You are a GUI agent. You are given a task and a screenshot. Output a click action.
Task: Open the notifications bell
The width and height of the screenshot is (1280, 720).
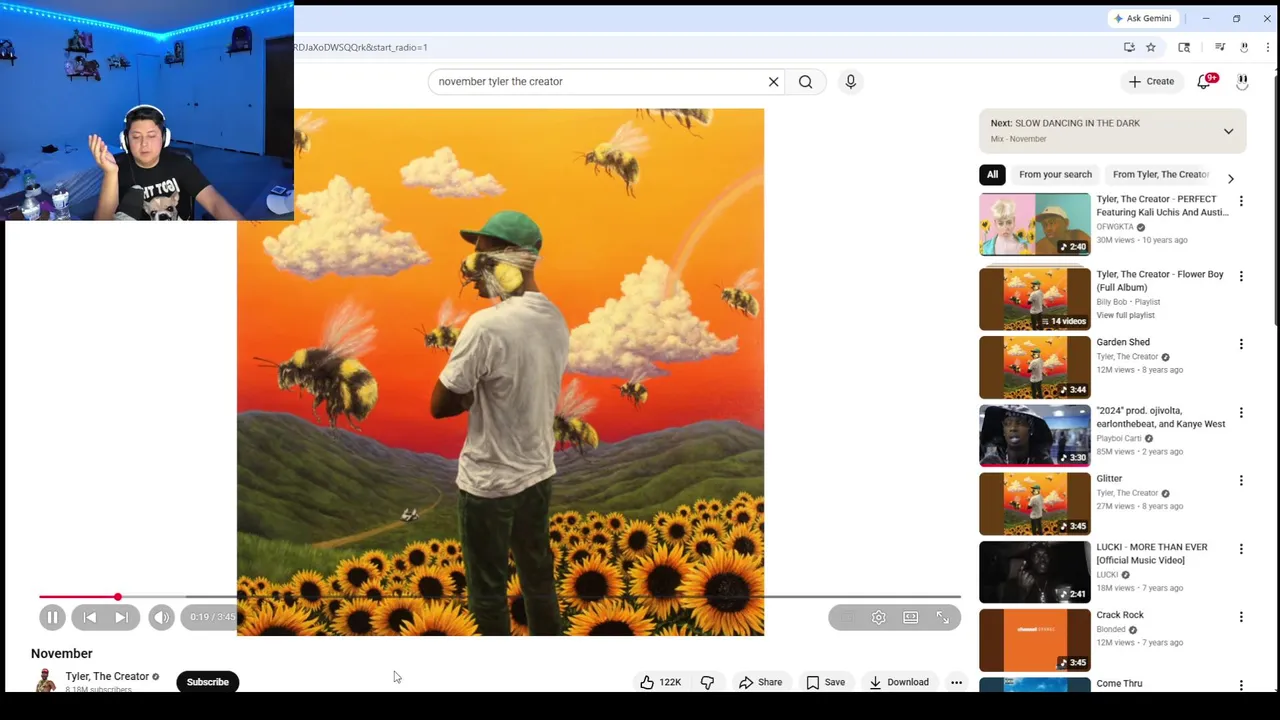[1204, 82]
